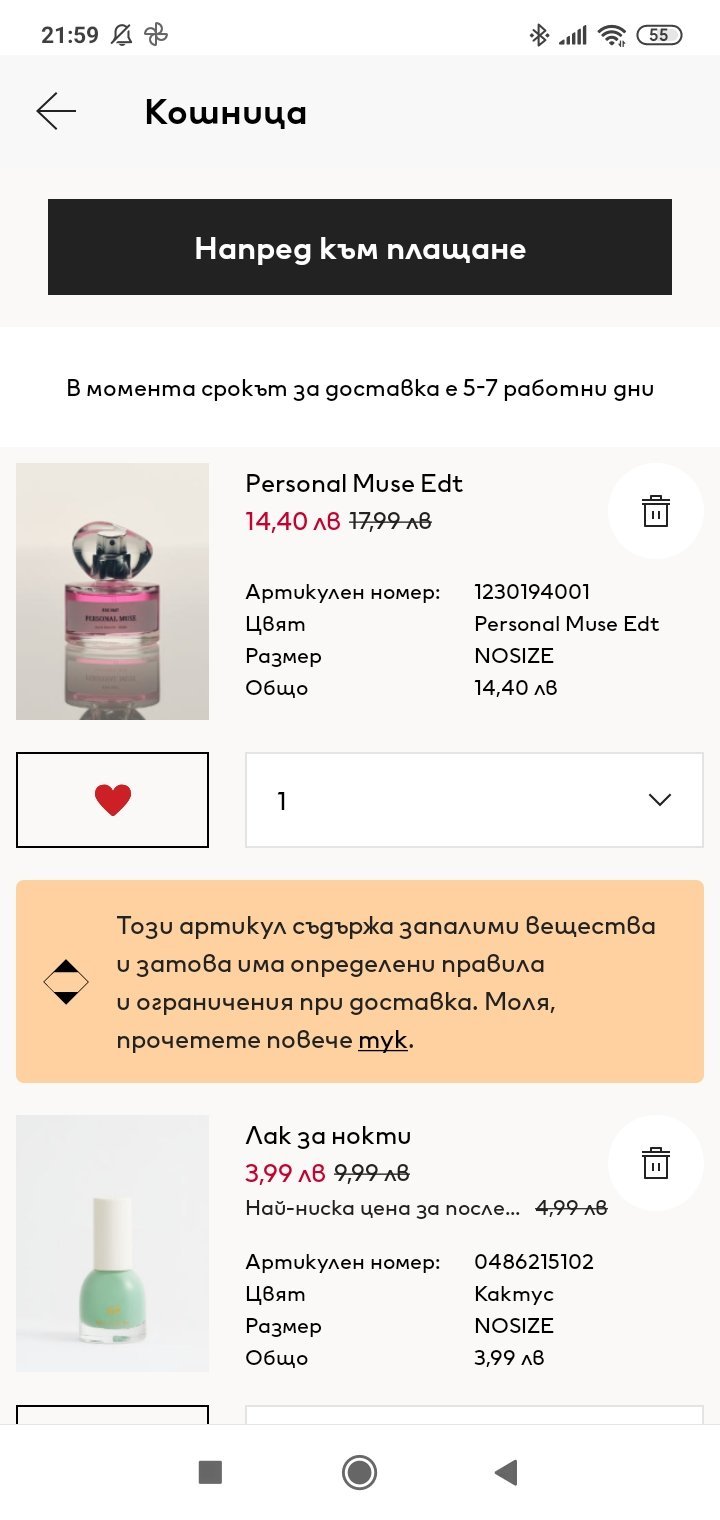
Task: Toggle favorite heart for Personal Muse Edt
Action: (x=112, y=800)
